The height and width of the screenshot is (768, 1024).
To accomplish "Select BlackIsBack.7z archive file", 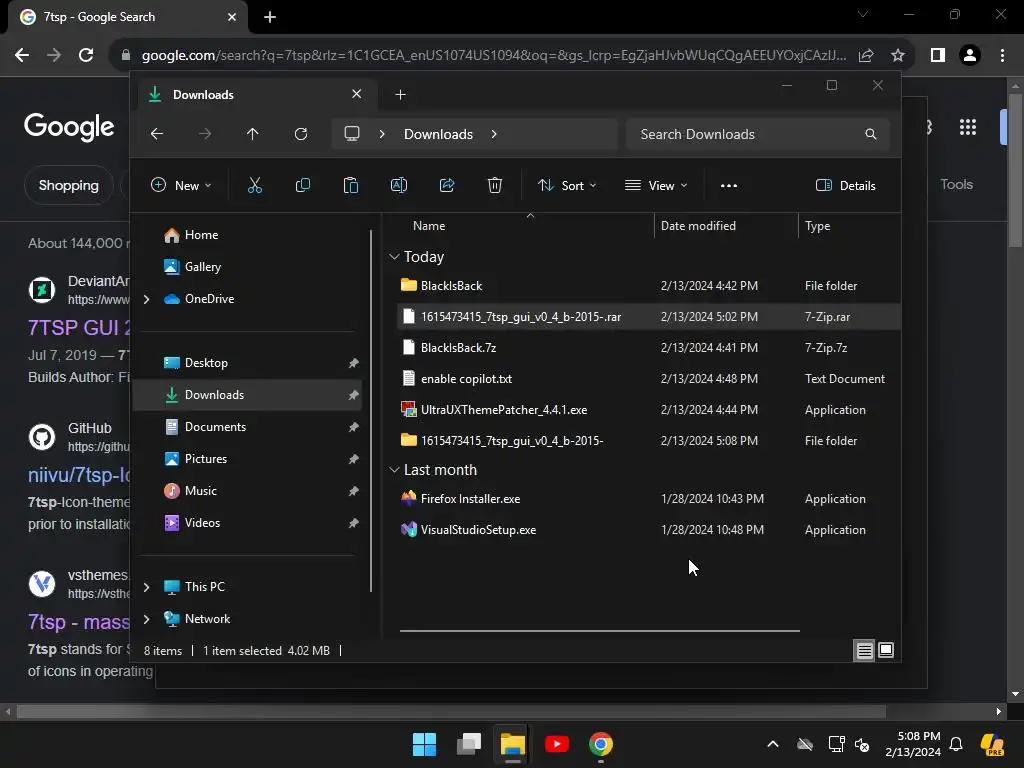I will (x=648, y=348).
